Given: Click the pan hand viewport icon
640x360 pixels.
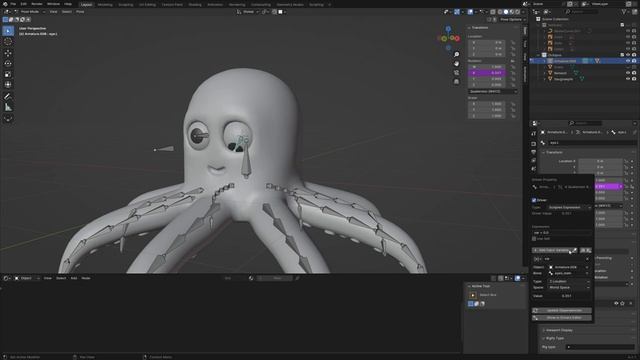Looking at the screenshot, I should click(456, 64).
